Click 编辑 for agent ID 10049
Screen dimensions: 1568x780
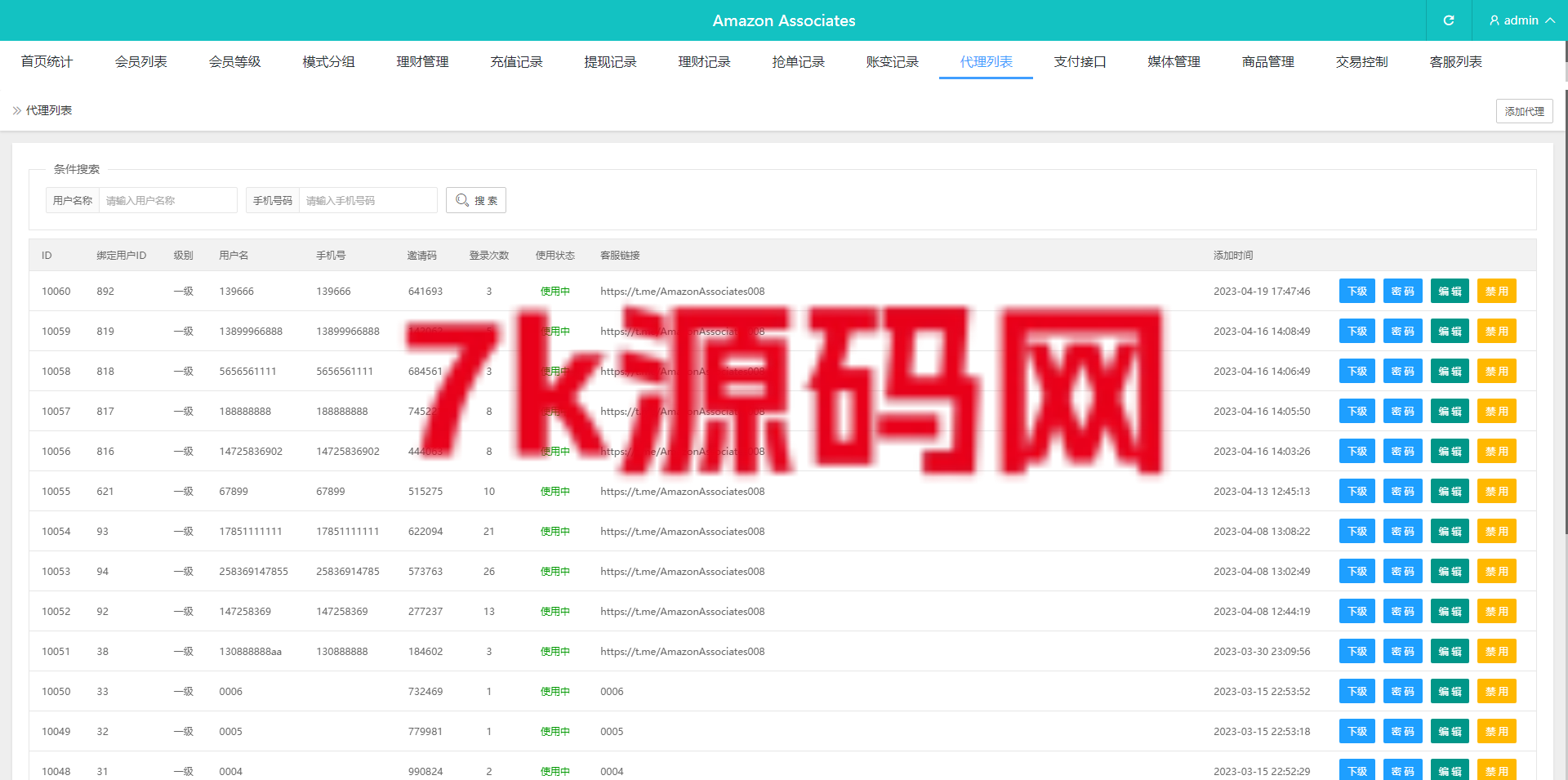[1450, 731]
